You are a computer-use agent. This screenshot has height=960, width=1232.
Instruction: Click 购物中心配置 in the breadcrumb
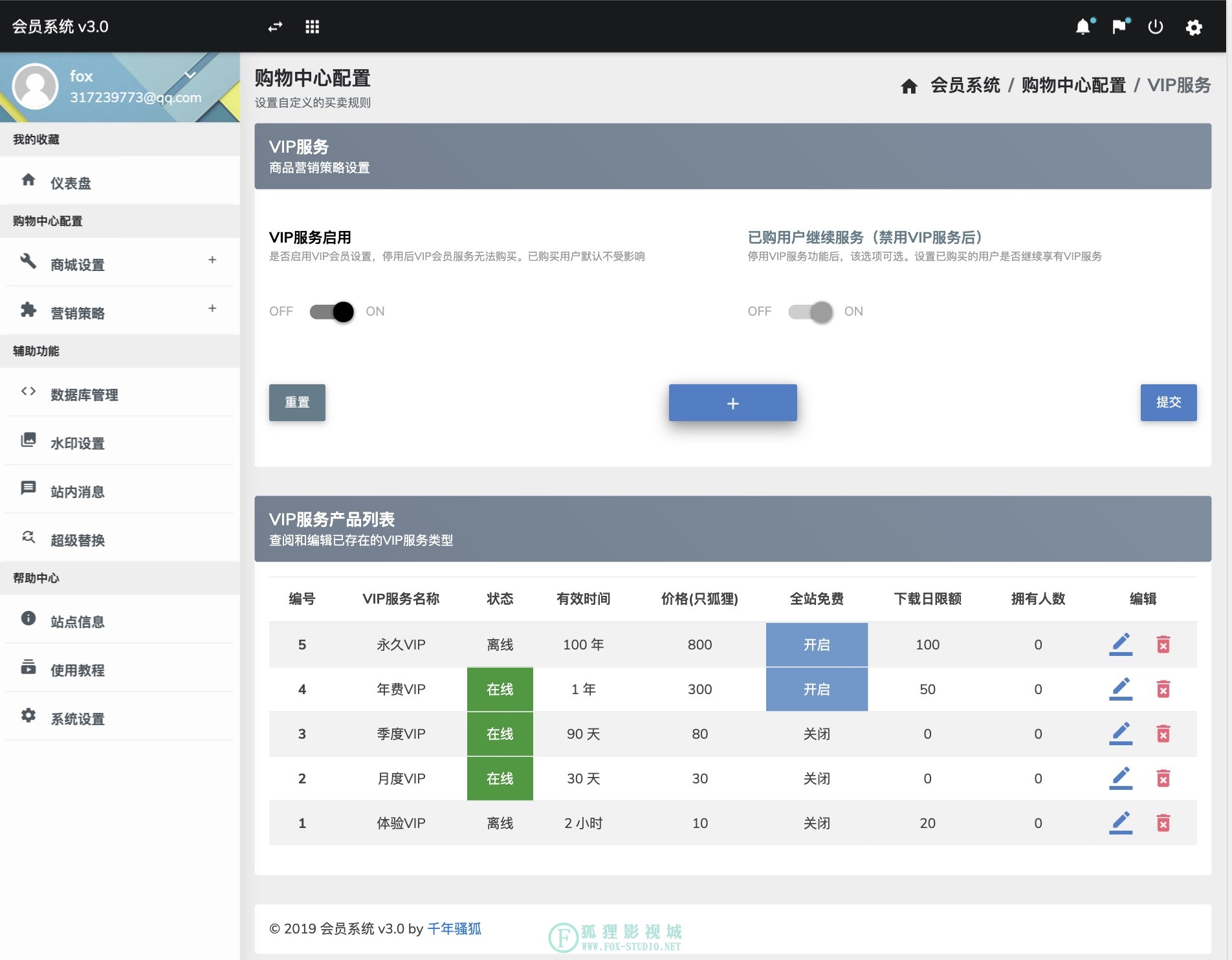(x=1073, y=85)
